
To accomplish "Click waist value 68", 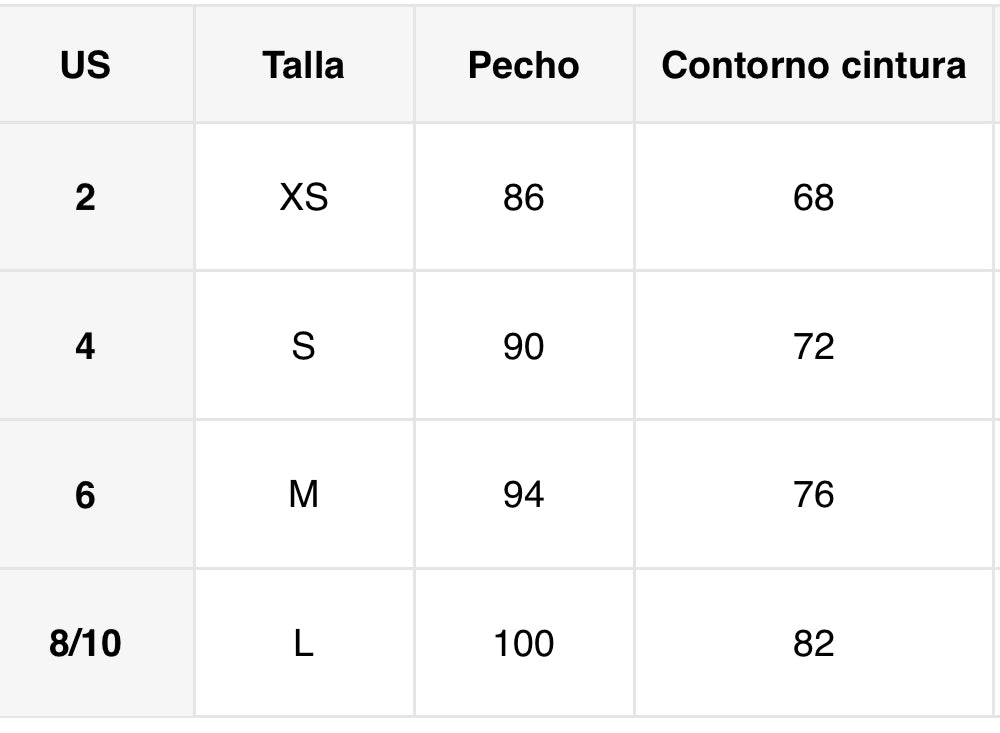I will [x=813, y=197].
